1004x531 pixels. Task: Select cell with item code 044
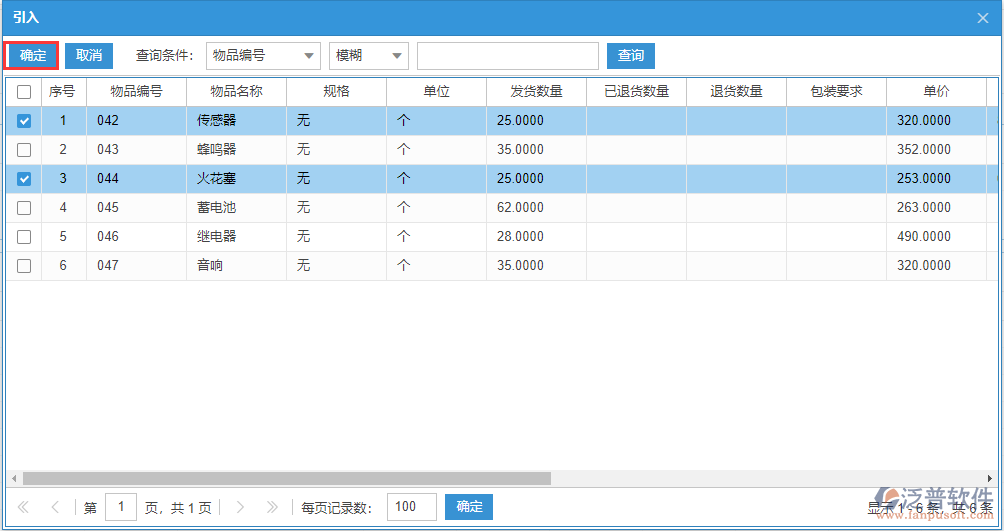[136, 179]
